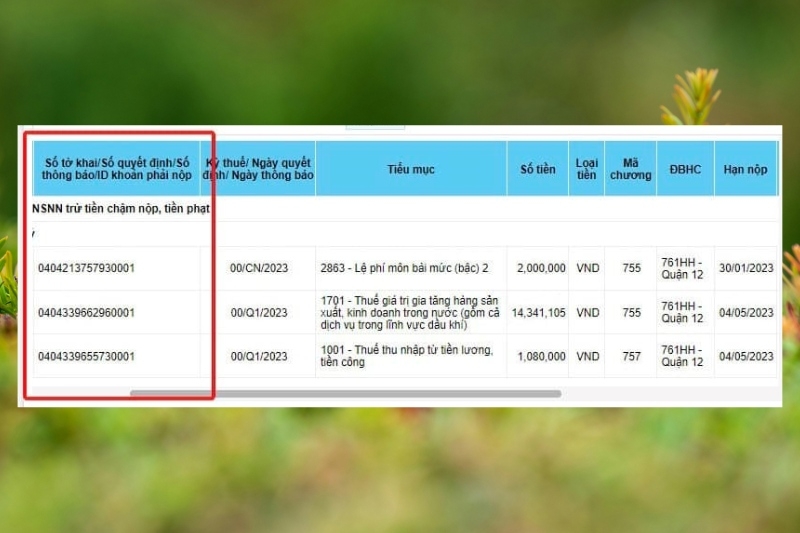The width and height of the screenshot is (800, 533).
Task: Click the 'Loại tiền' column header
Action: pyautogui.click(x=587, y=169)
